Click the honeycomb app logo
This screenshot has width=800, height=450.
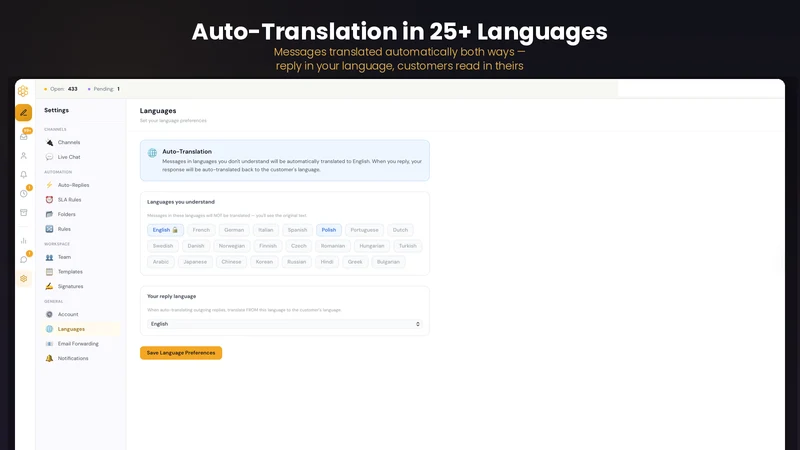[23, 91]
